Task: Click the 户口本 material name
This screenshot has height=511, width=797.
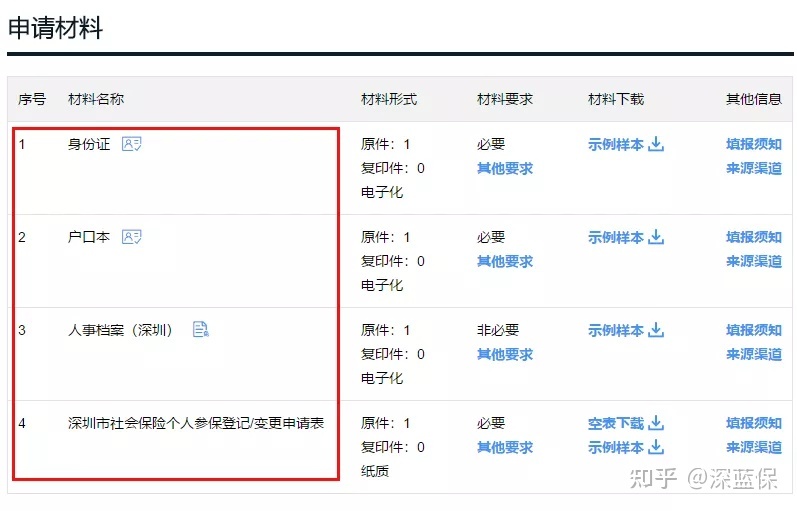Action: click(x=89, y=237)
